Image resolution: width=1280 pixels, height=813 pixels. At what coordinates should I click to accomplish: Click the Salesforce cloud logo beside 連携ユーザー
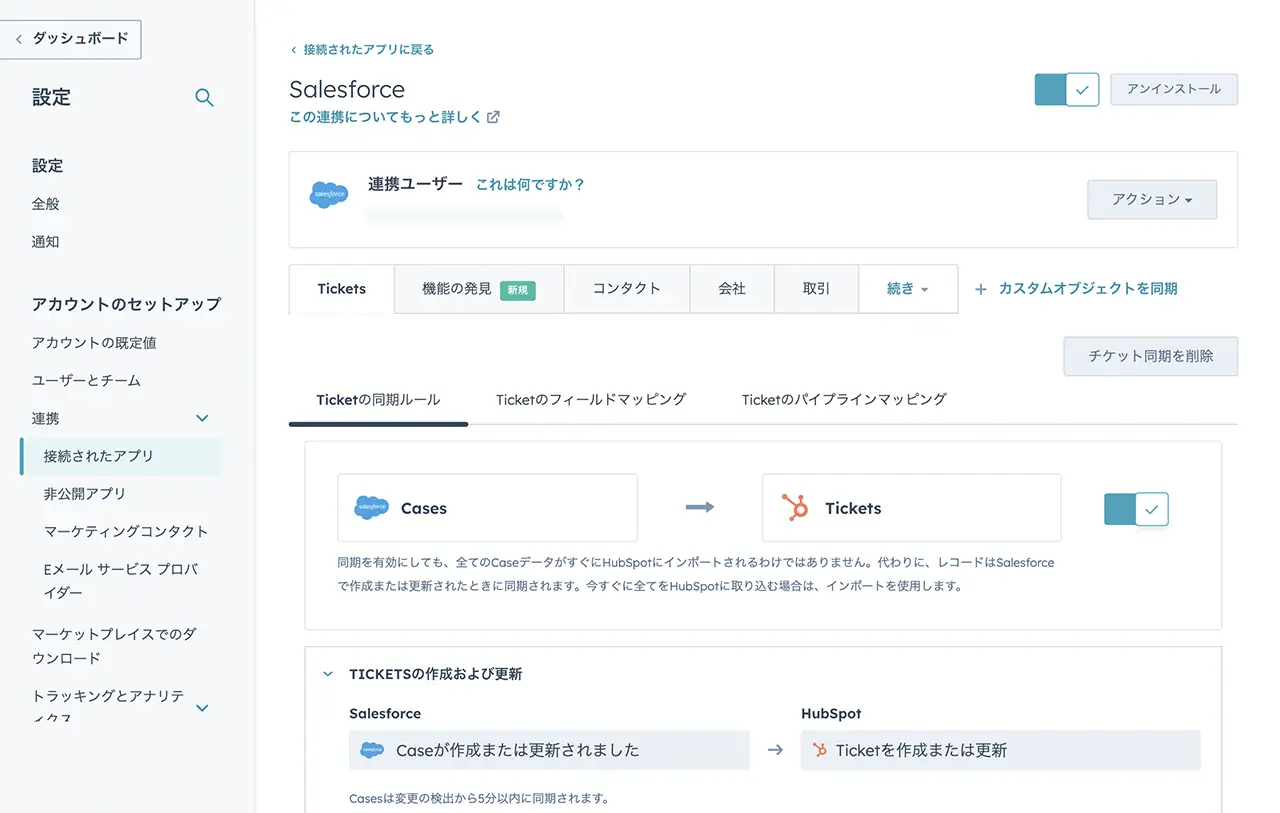[329, 194]
